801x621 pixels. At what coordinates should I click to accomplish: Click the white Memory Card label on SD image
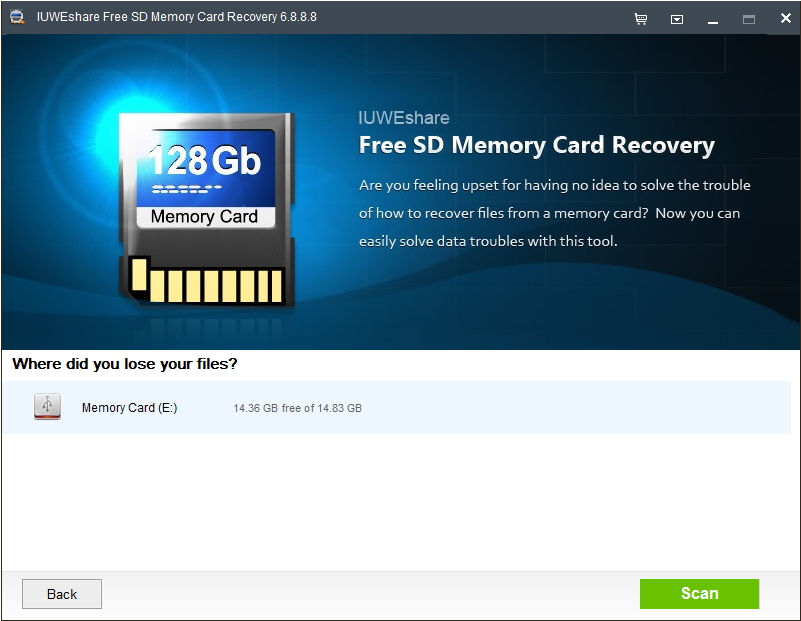205,217
